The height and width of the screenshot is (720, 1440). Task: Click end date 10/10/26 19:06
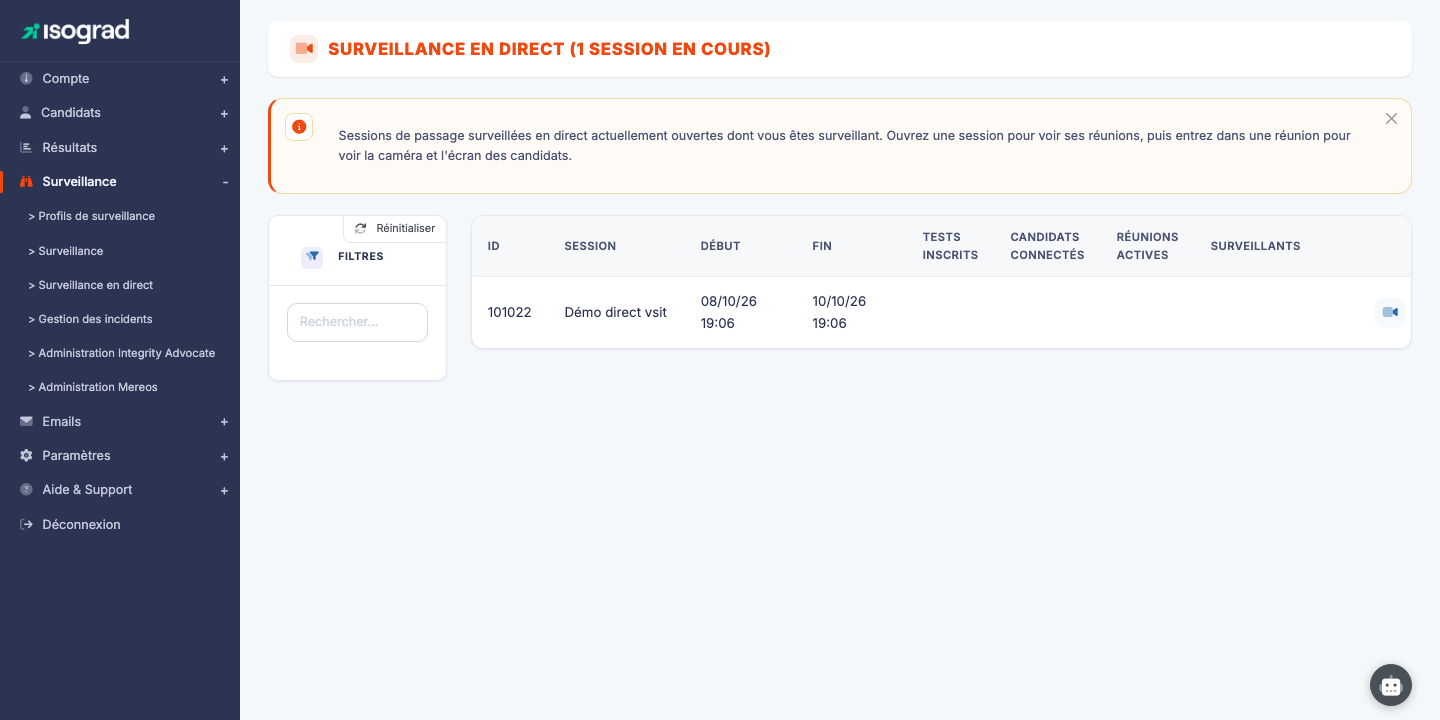[x=840, y=312]
